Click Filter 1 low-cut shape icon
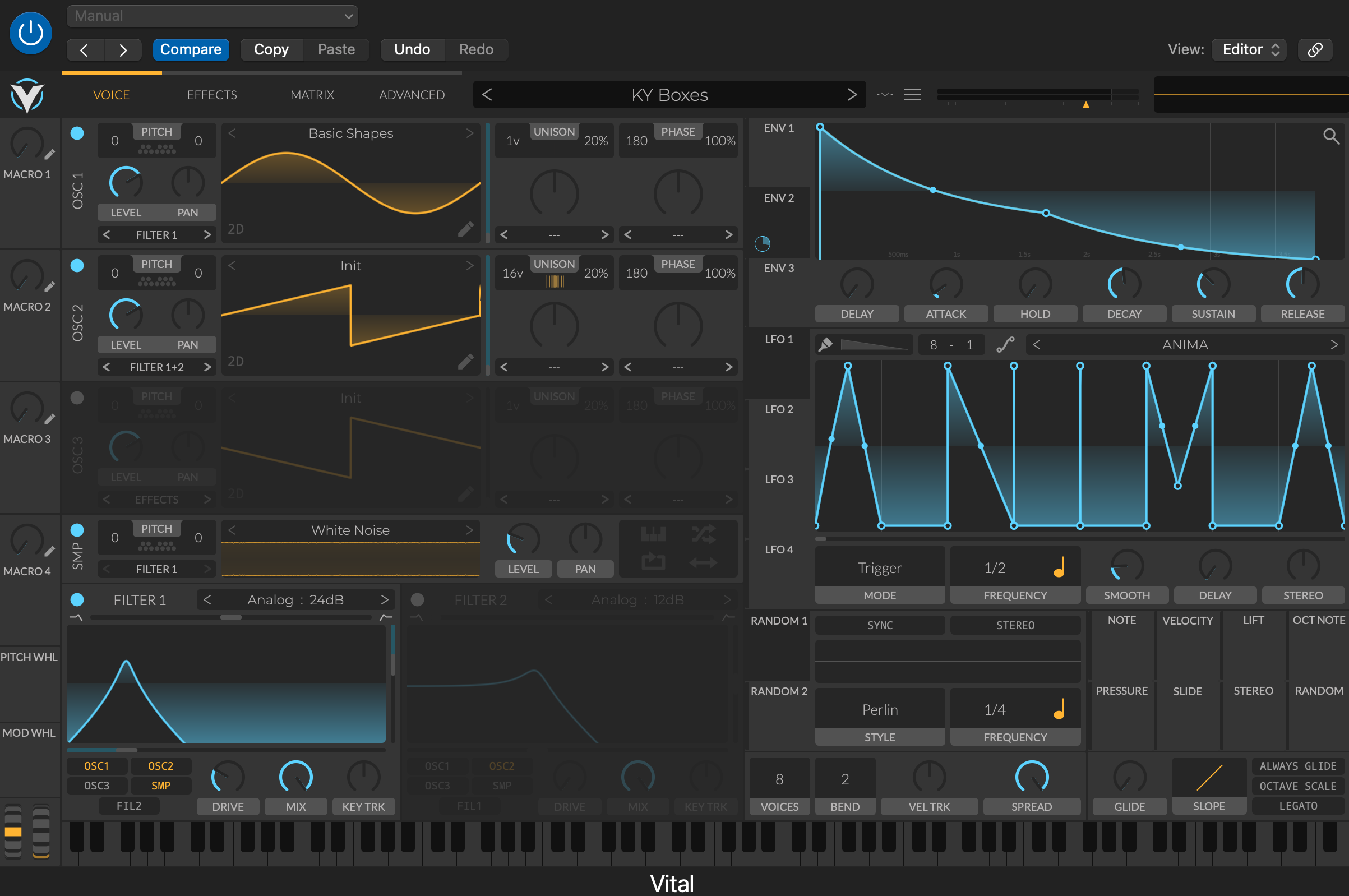The width and height of the screenshot is (1349, 896). click(76, 617)
